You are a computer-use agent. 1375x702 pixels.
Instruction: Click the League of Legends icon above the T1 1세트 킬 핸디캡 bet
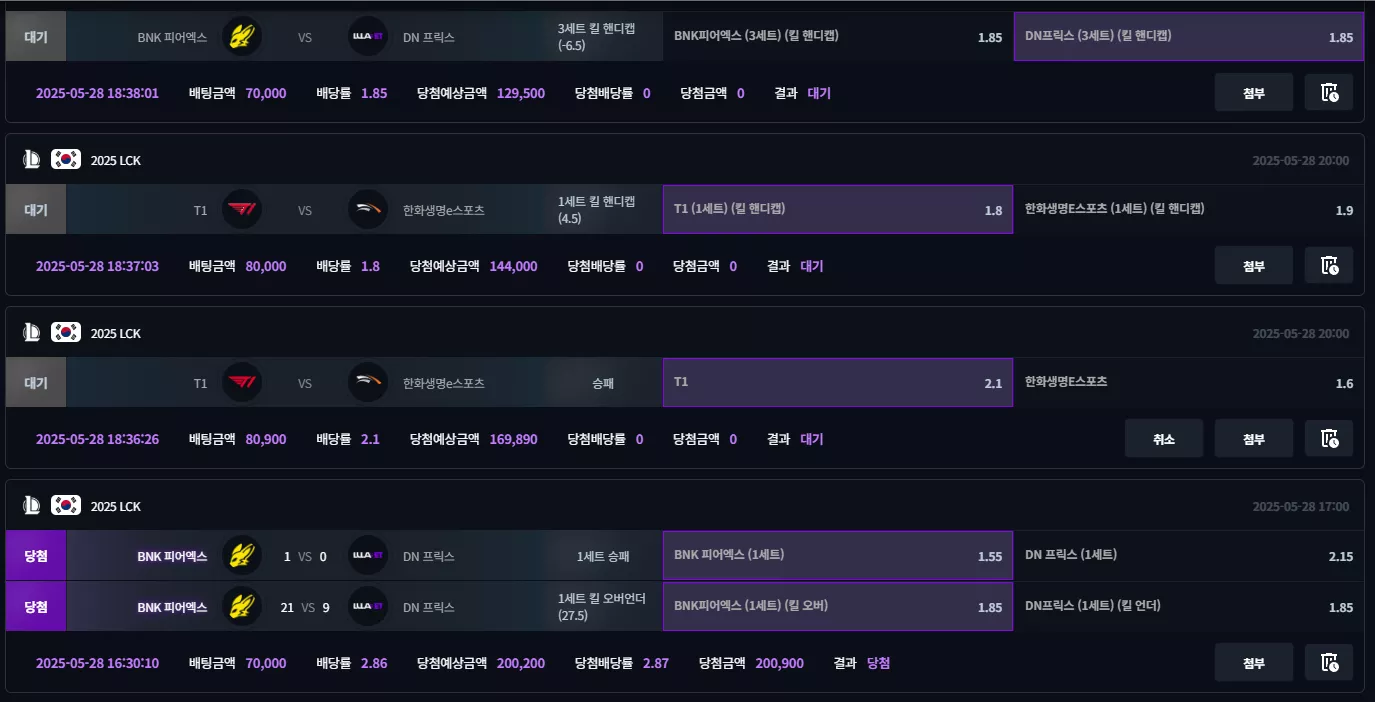point(31,160)
